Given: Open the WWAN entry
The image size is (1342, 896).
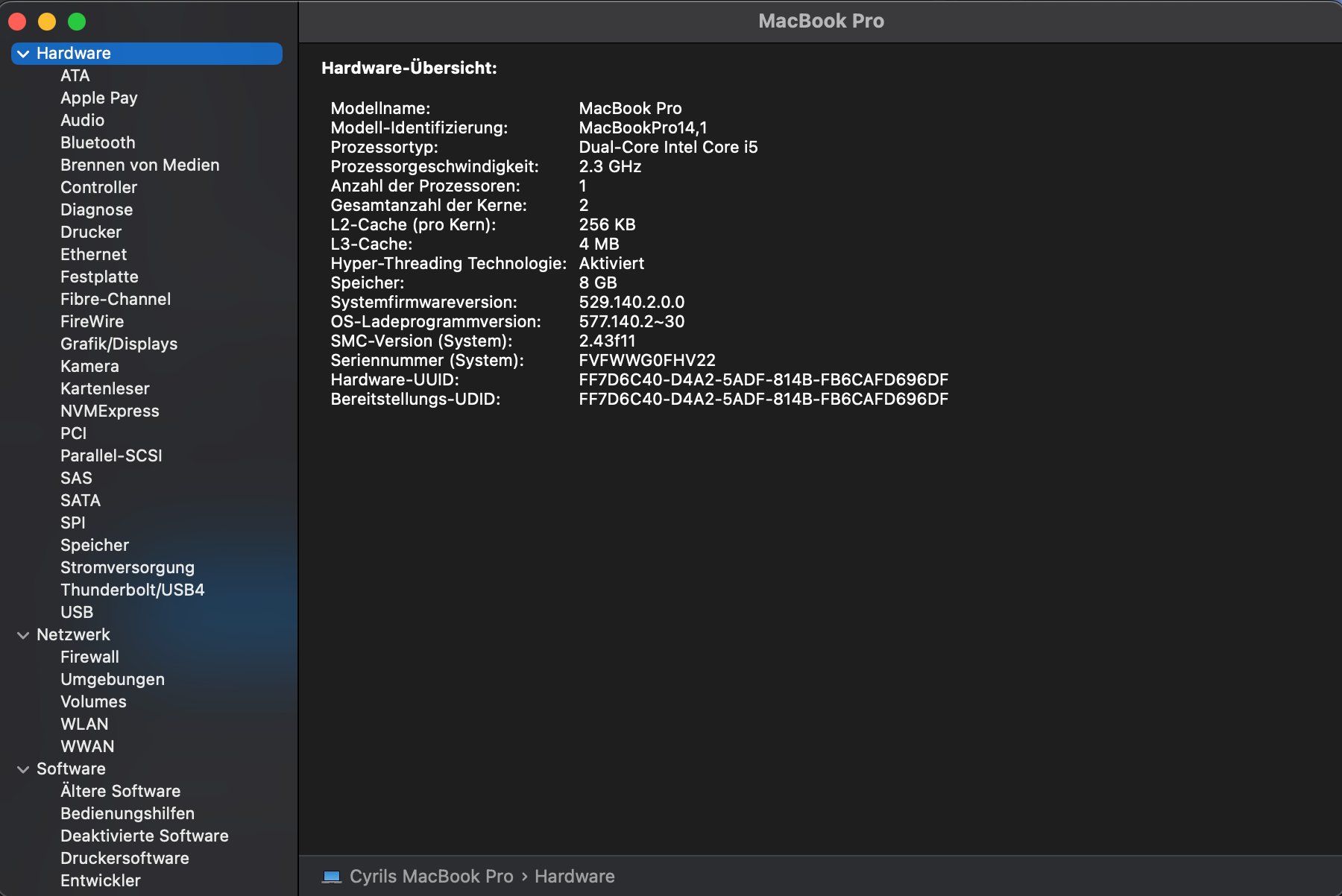Looking at the screenshot, I should pyautogui.click(x=88, y=747).
